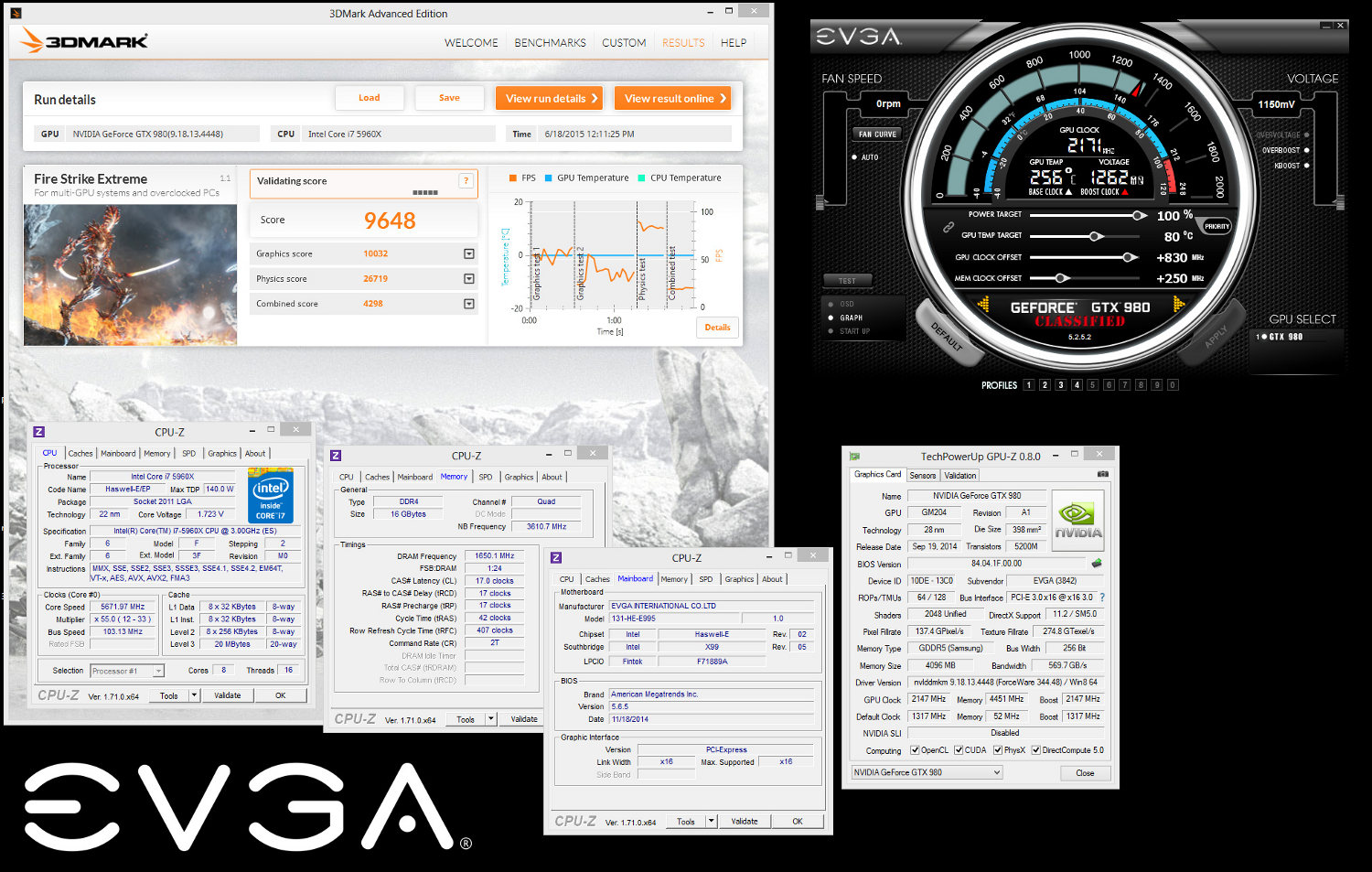Image resolution: width=1372 pixels, height=872 pixels.
Task: Click the GPU-Z title bar app icon
Action: click(x=854, y=456)
